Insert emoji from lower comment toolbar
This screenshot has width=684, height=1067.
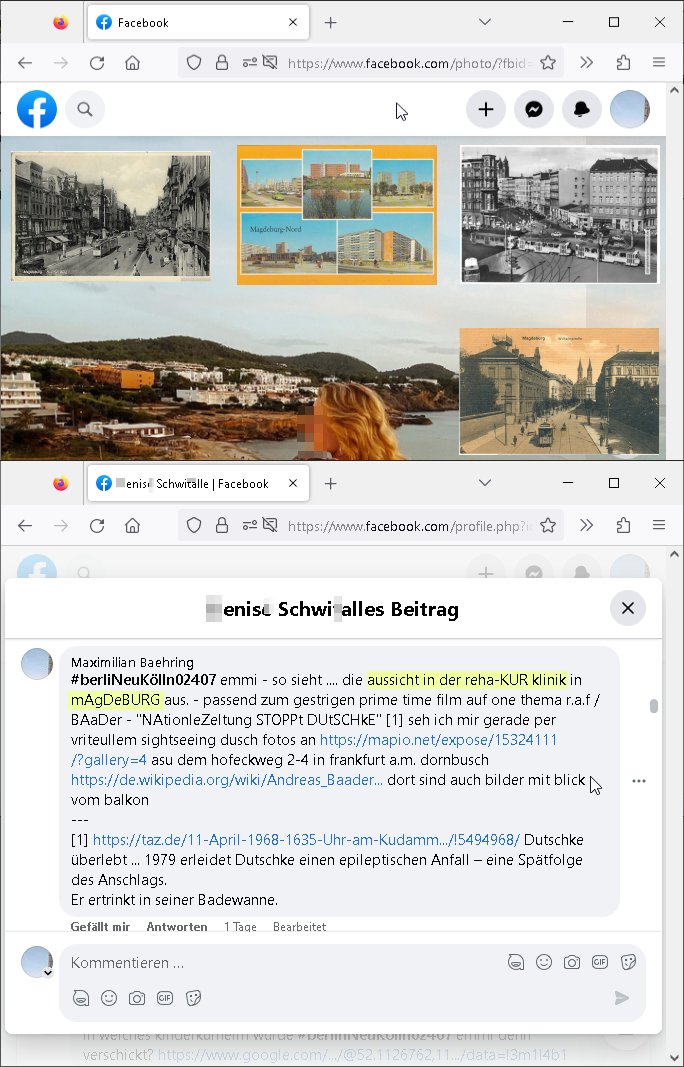click(x=109, y=998)
